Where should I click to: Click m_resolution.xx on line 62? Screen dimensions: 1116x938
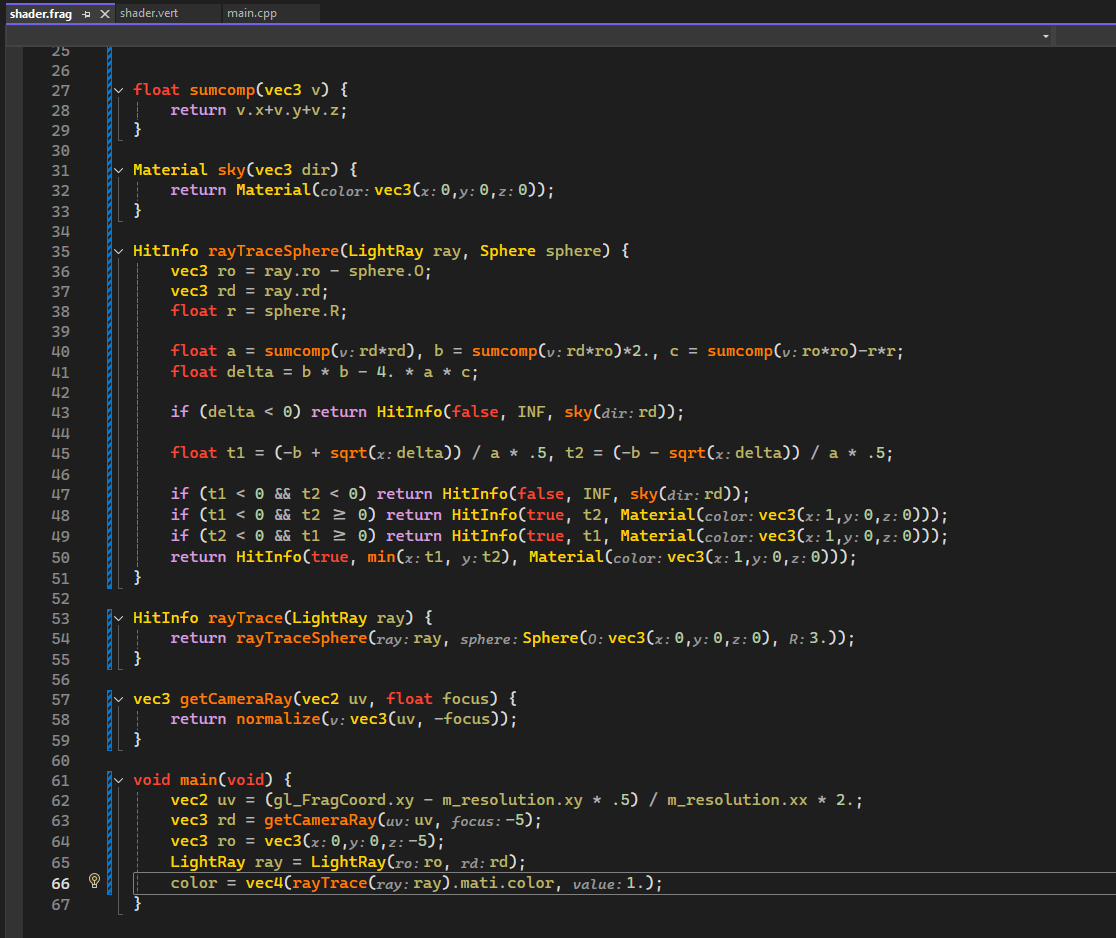tap(737, 801)
